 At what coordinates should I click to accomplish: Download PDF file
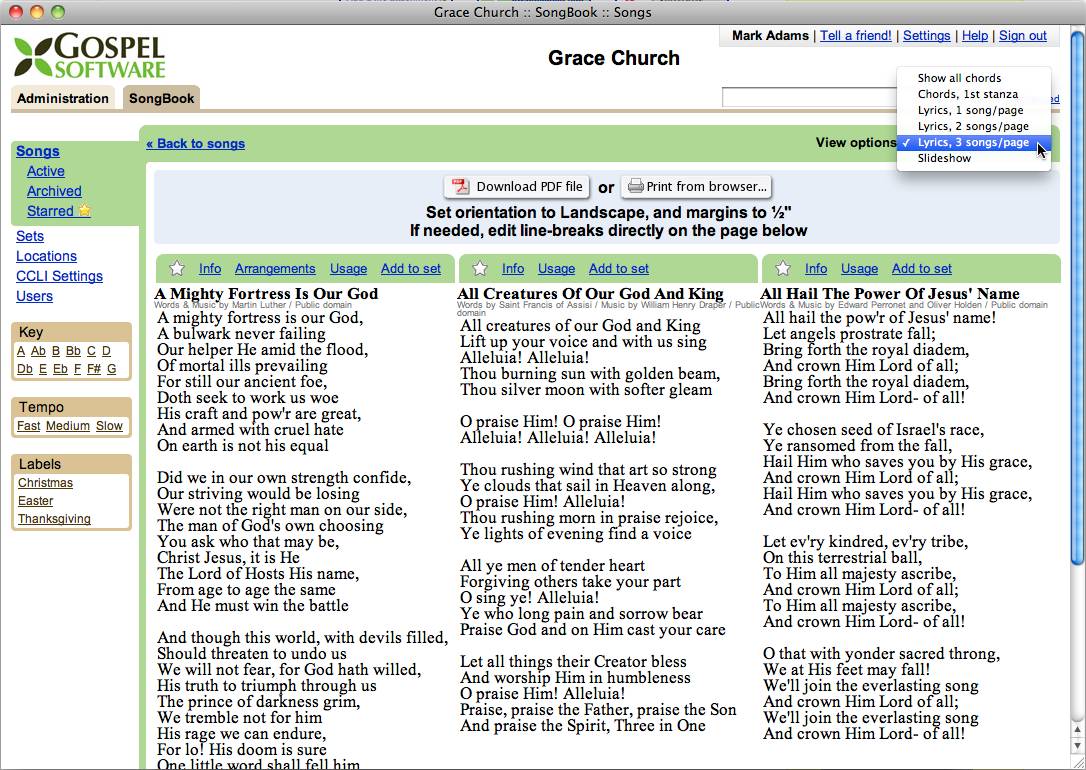[517, 186]
